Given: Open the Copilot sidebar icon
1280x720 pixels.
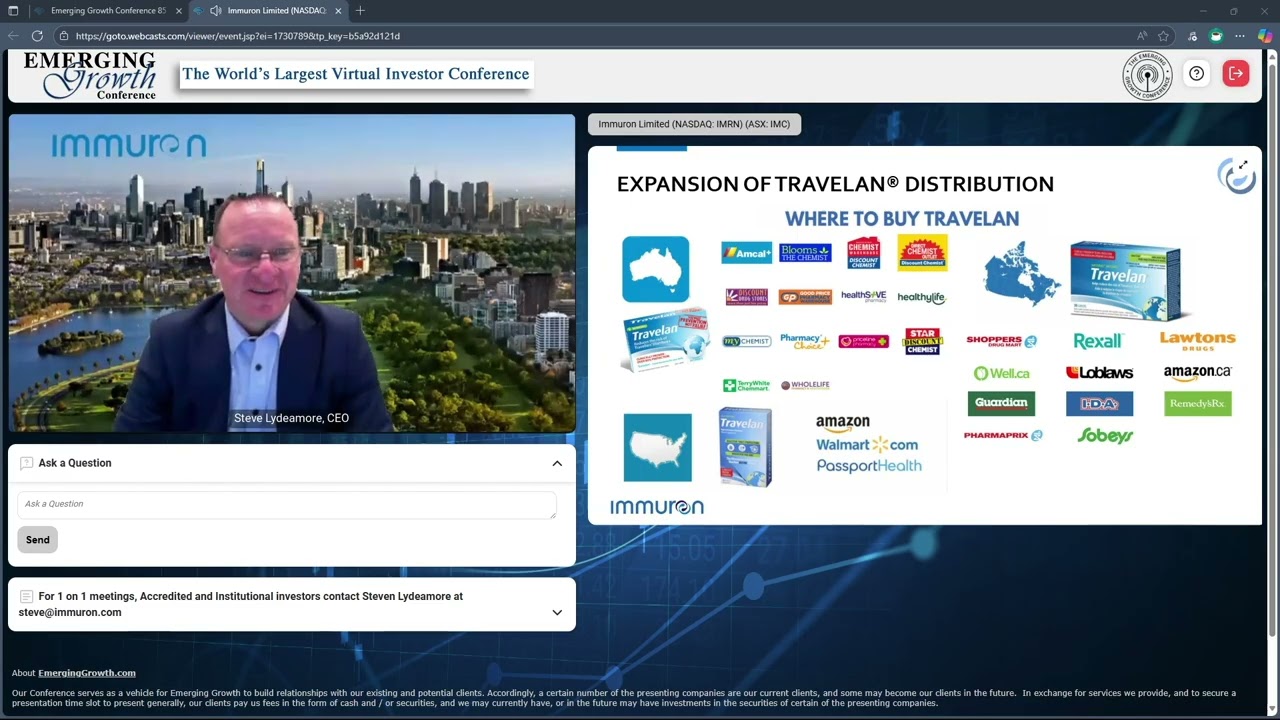Looking at the screenshot, I should (x=1265, y=36).
